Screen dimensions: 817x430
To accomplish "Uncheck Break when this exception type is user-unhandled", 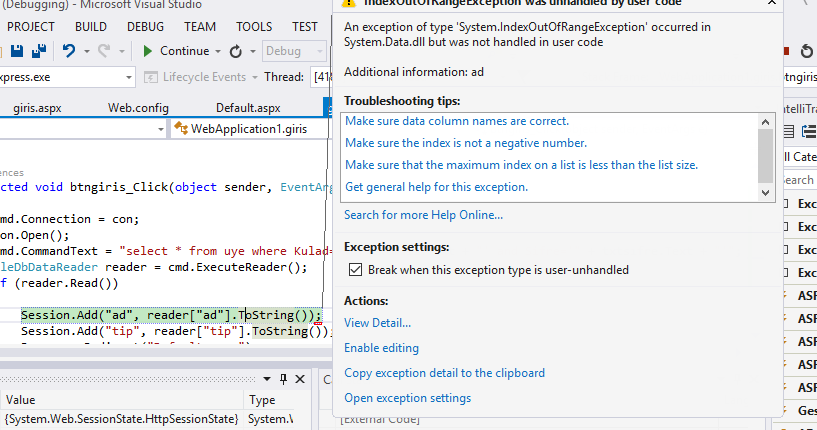I will pyautogui.click(x=355, y=269).
